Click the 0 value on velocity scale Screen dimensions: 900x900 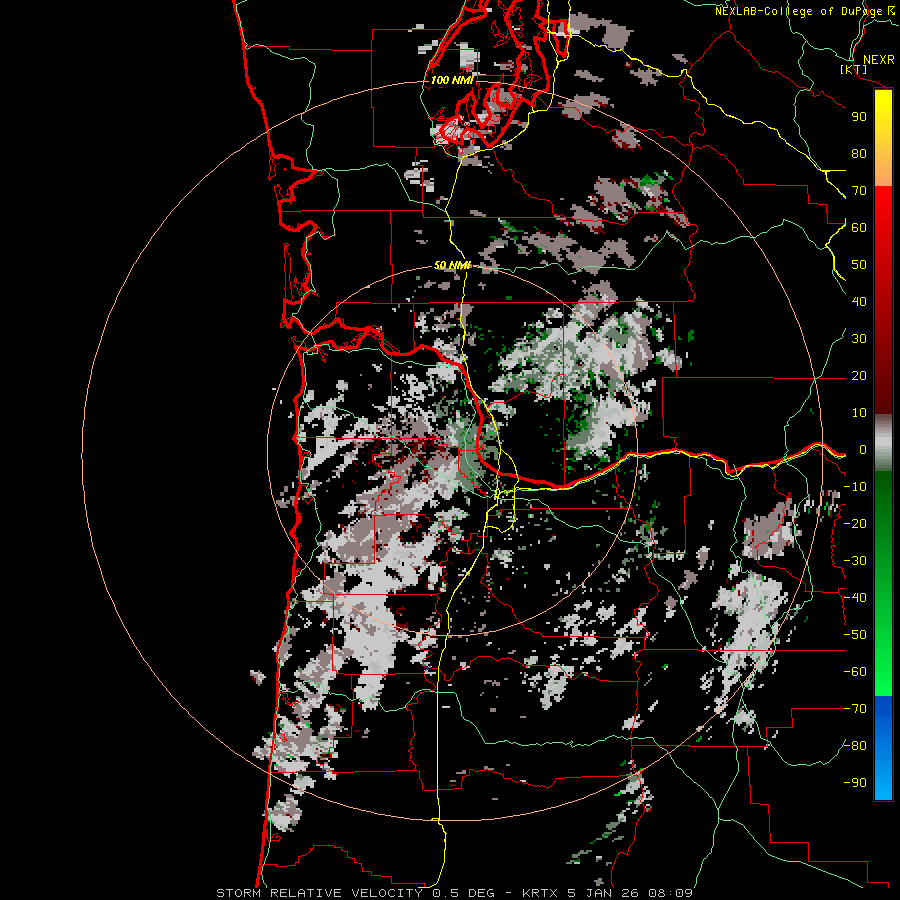click(x=863, y=450)
